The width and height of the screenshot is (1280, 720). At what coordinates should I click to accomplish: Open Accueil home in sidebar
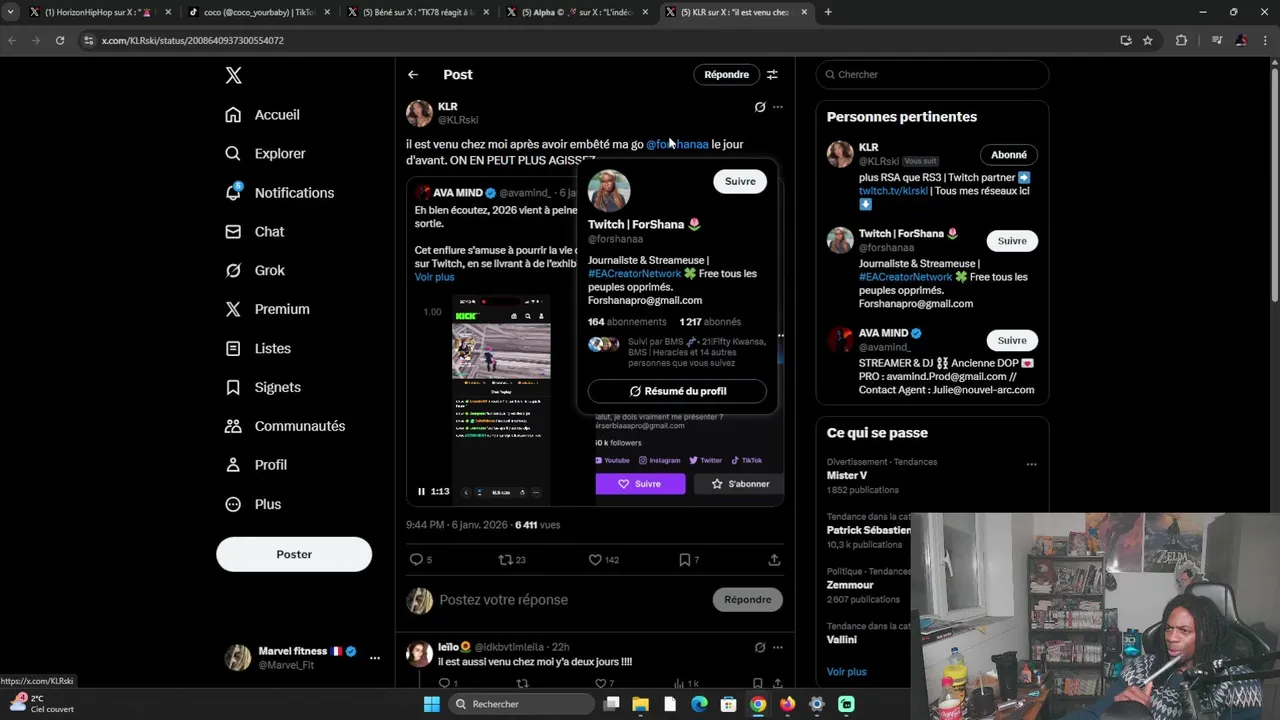tap(263, 115)
